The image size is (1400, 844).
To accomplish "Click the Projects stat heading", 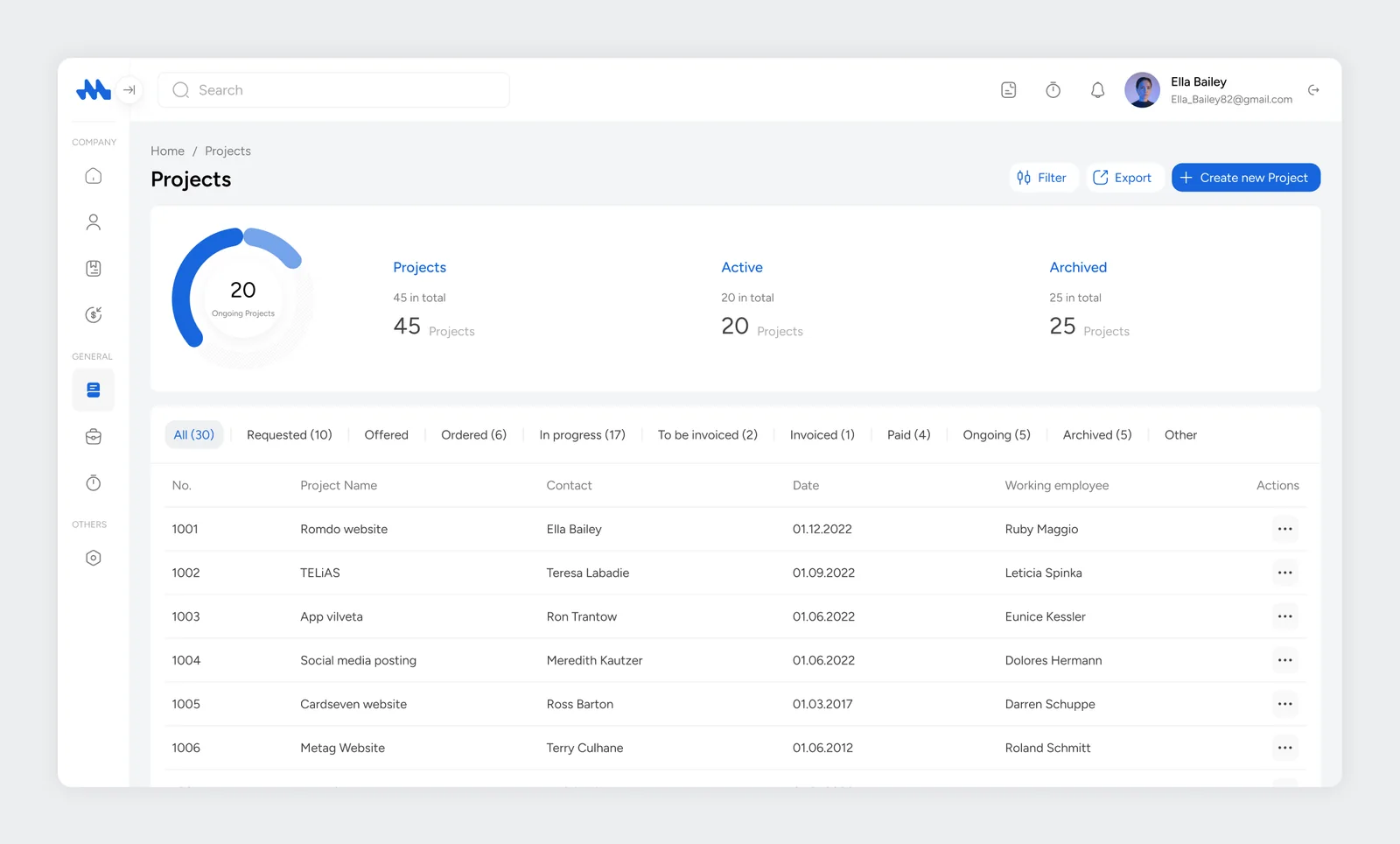I will click(419, 267).
